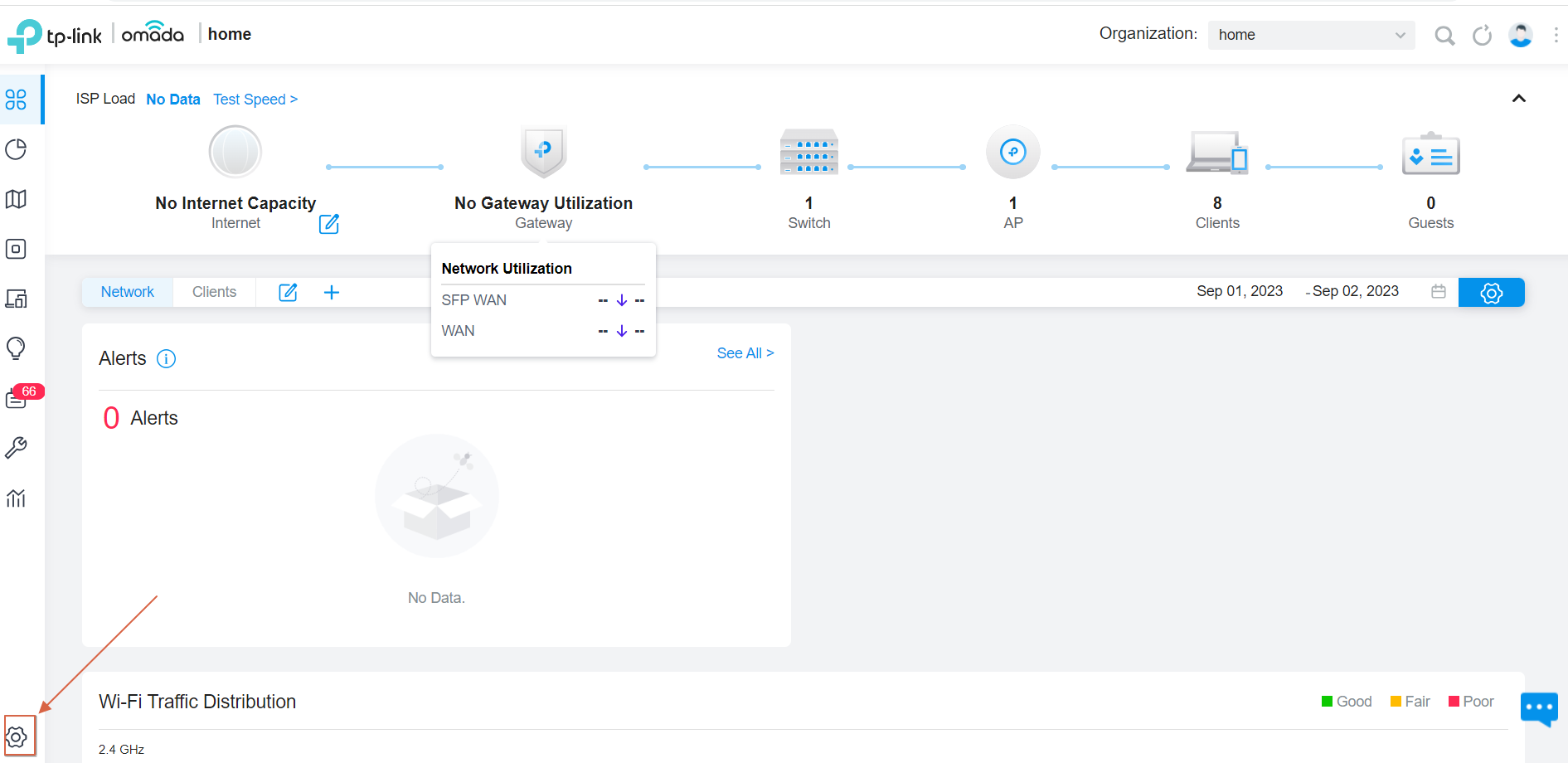
Task: Click the refresh icon in header
Action: tap(1482, 35)
